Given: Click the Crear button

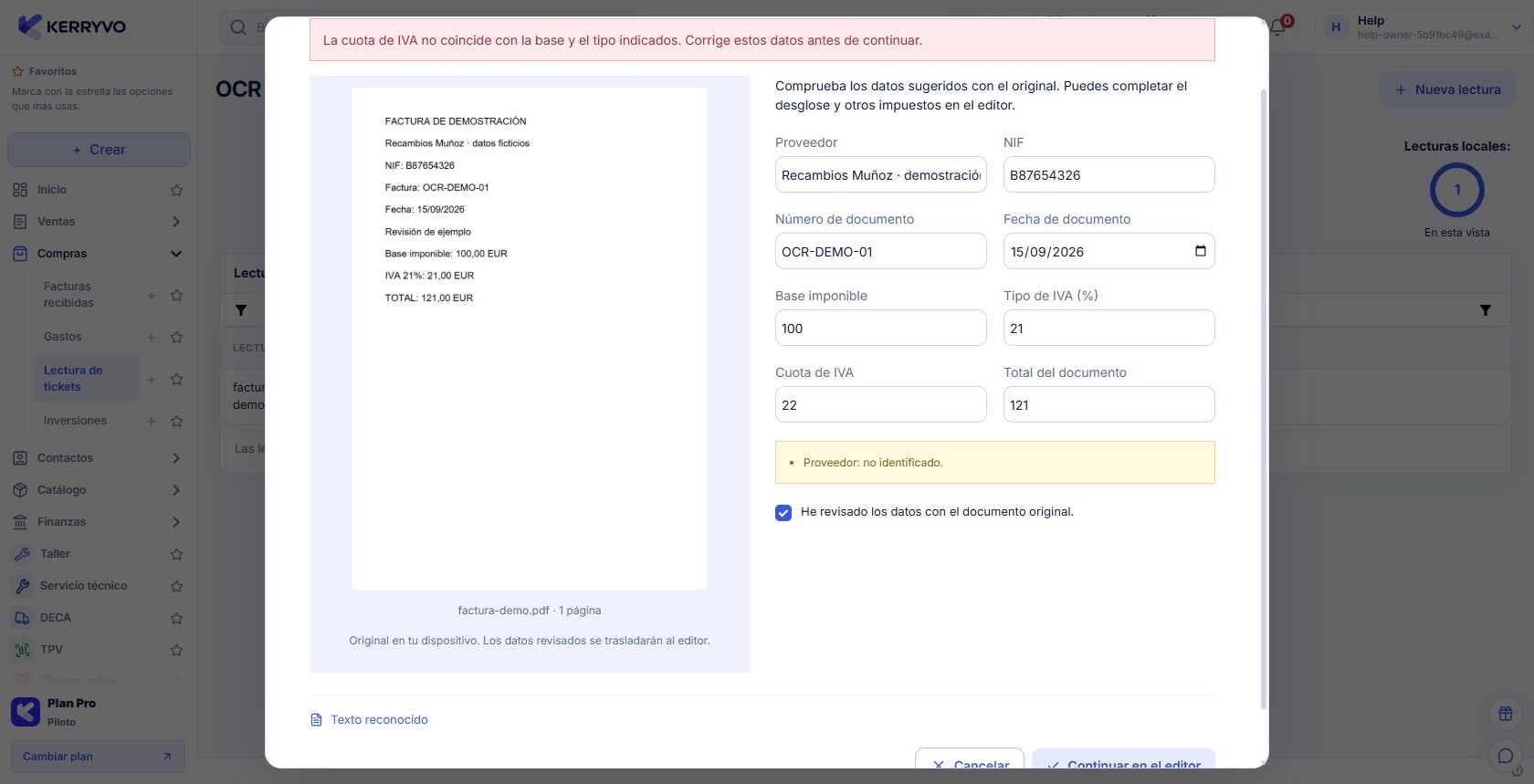Looking at the screenshot, I should tap(99, 150).
